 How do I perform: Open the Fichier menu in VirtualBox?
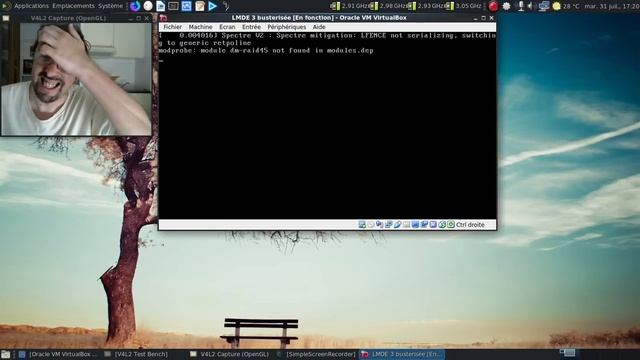(x=172, y=27)
